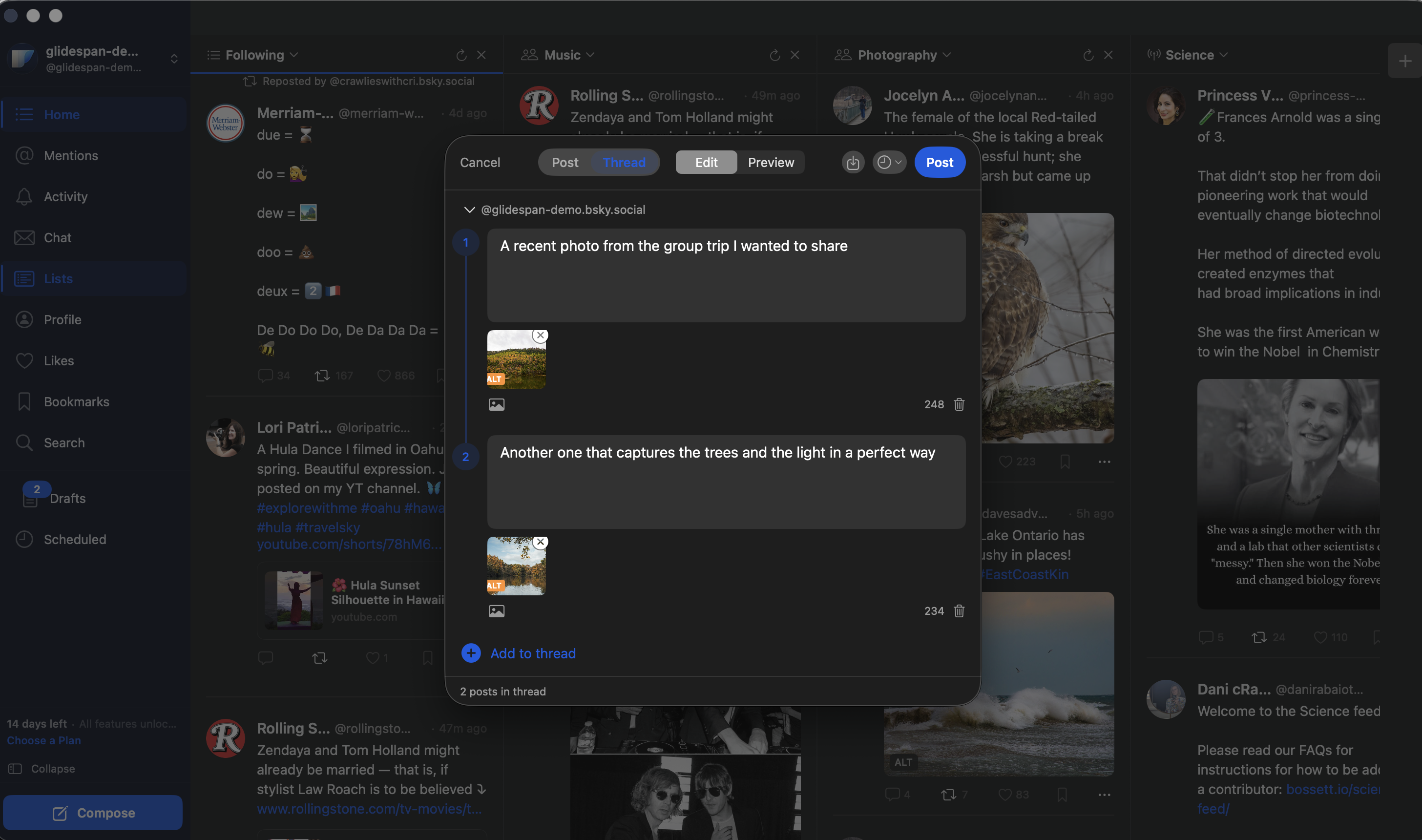Open the account switcher chevron in the sidebar

(174, 58)
